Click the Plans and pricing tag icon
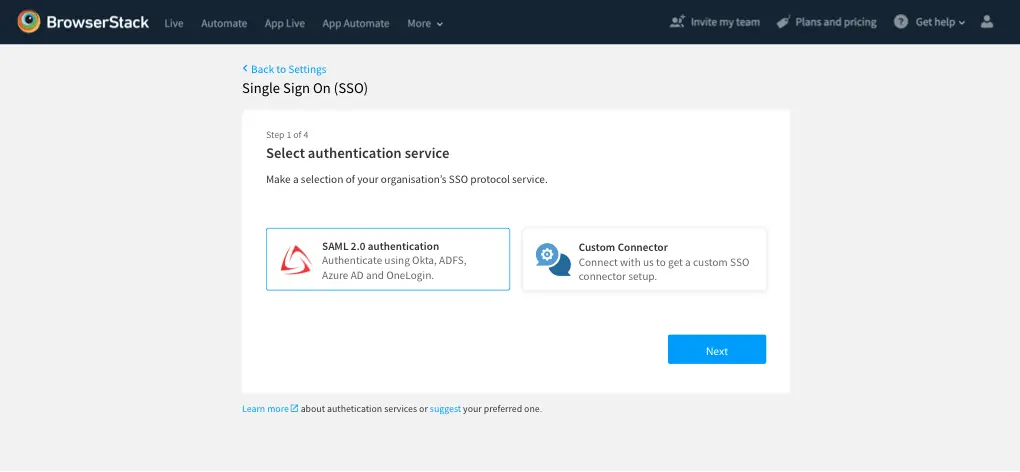This screenshot has width=1020, height=472. pos(783,22)
